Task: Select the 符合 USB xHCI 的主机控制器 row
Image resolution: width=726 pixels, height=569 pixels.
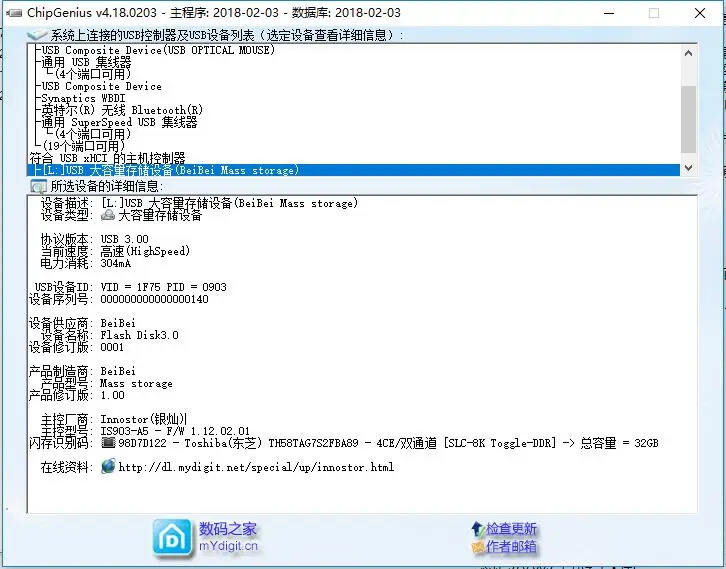Action: click(x=107, y=158)
